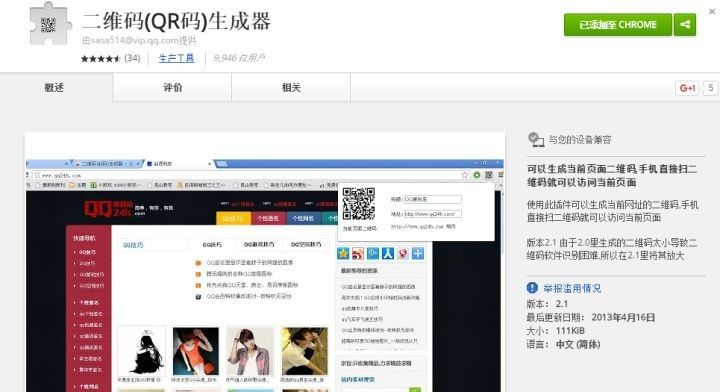The width and height of the screenshot is (720, 392).
Task: Click the 版本: 2.1 text
Action: coord(547,304)
